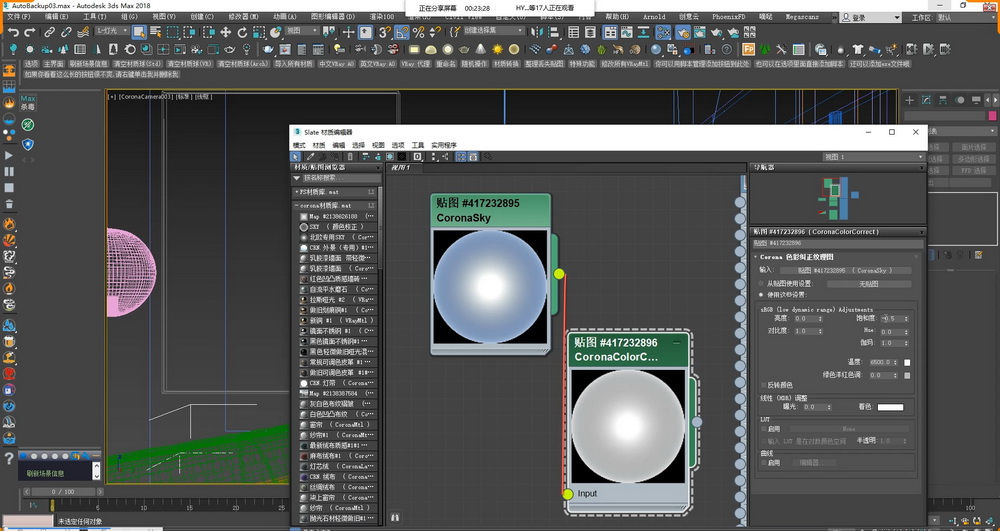
Task: Open Select by Name list
Action: click(156, 32)
